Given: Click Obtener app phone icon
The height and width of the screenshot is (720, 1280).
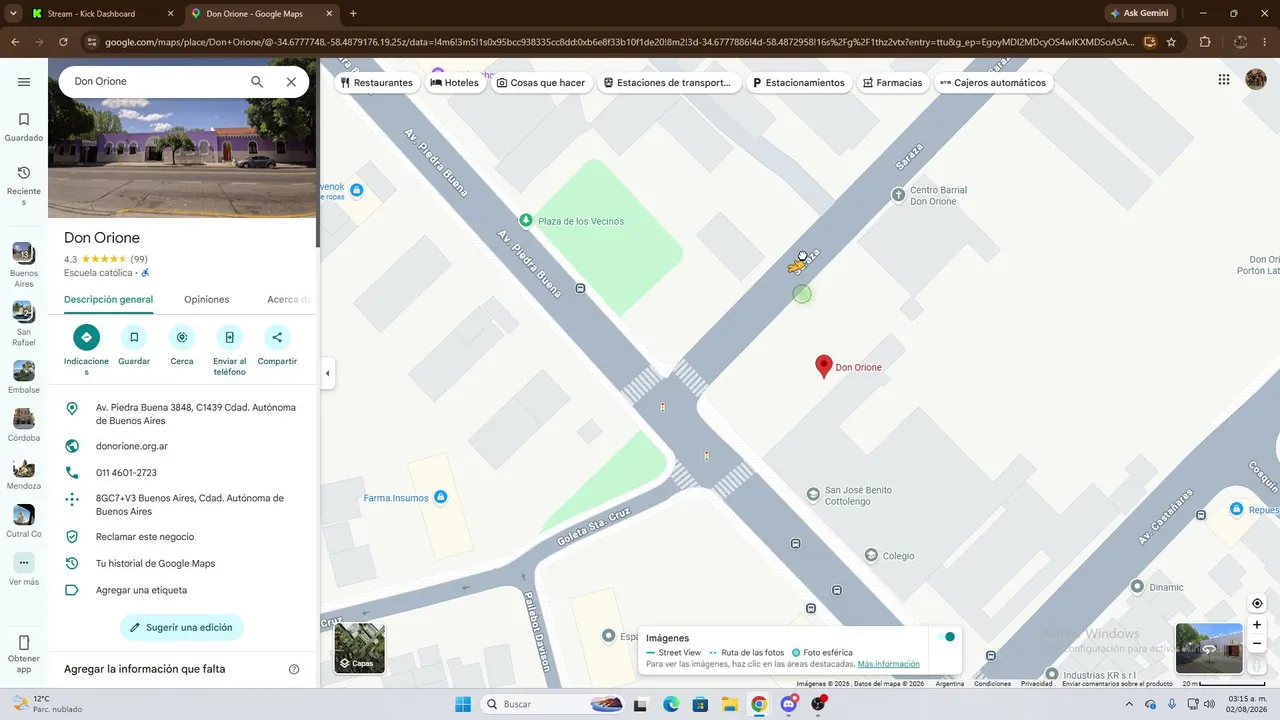Looking at the screenshot, I should click(x=24, y=643).
